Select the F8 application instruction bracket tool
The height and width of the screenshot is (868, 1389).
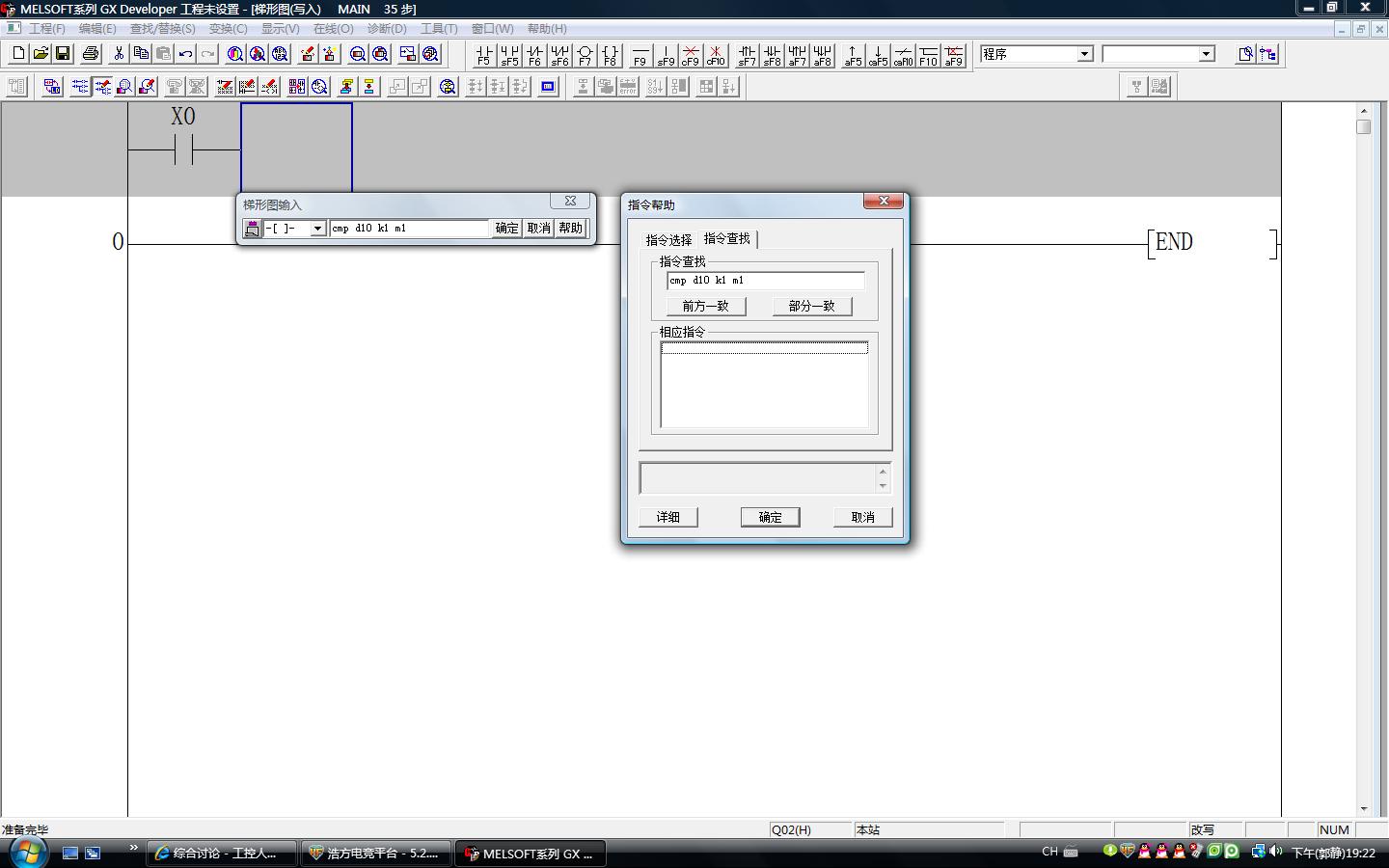[610, 55]
